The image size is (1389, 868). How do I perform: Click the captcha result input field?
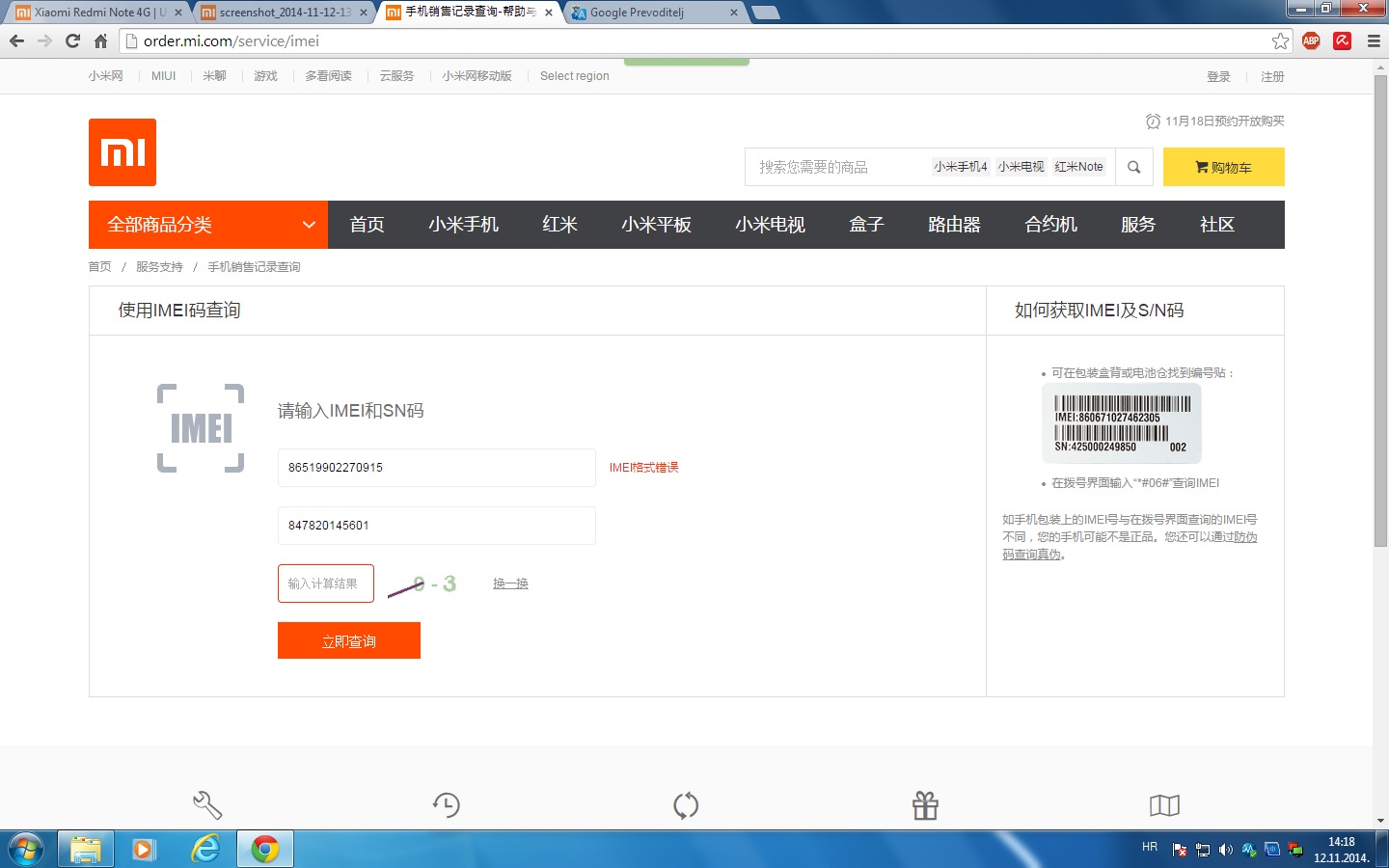coord(326,583)
